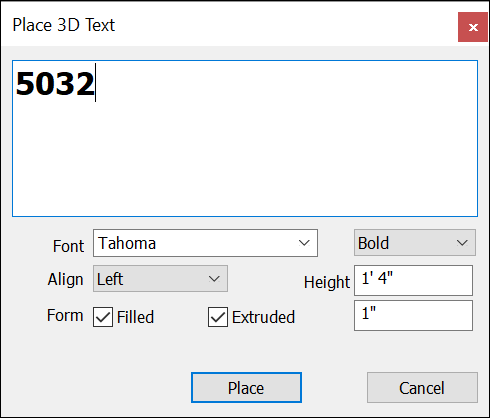Screen dimensions: 490x418
Task: Close the Place 3D Text dialog
Action: pos(473,27)
